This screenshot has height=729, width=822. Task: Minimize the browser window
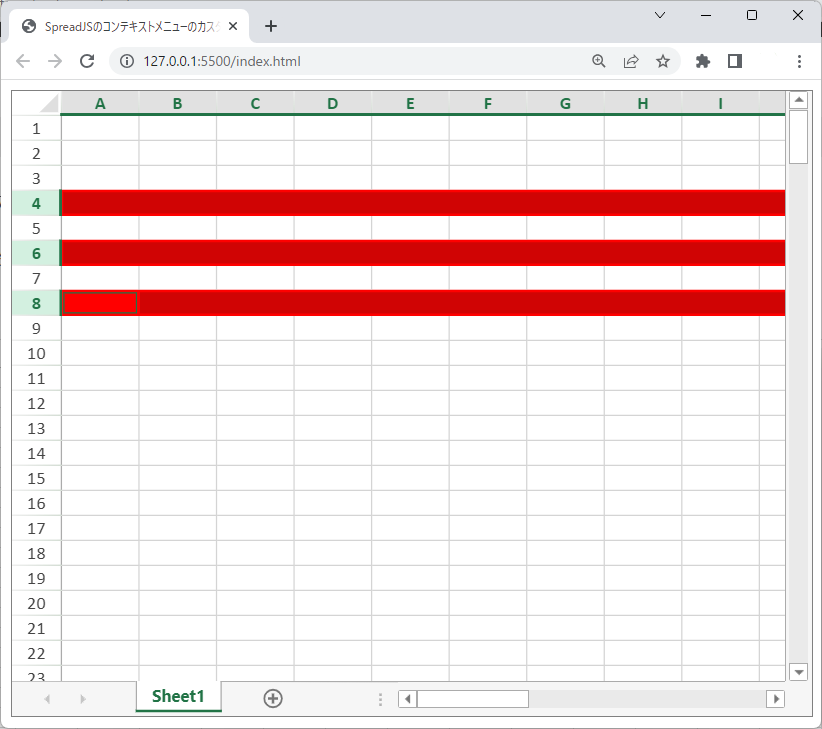(706, 15)
